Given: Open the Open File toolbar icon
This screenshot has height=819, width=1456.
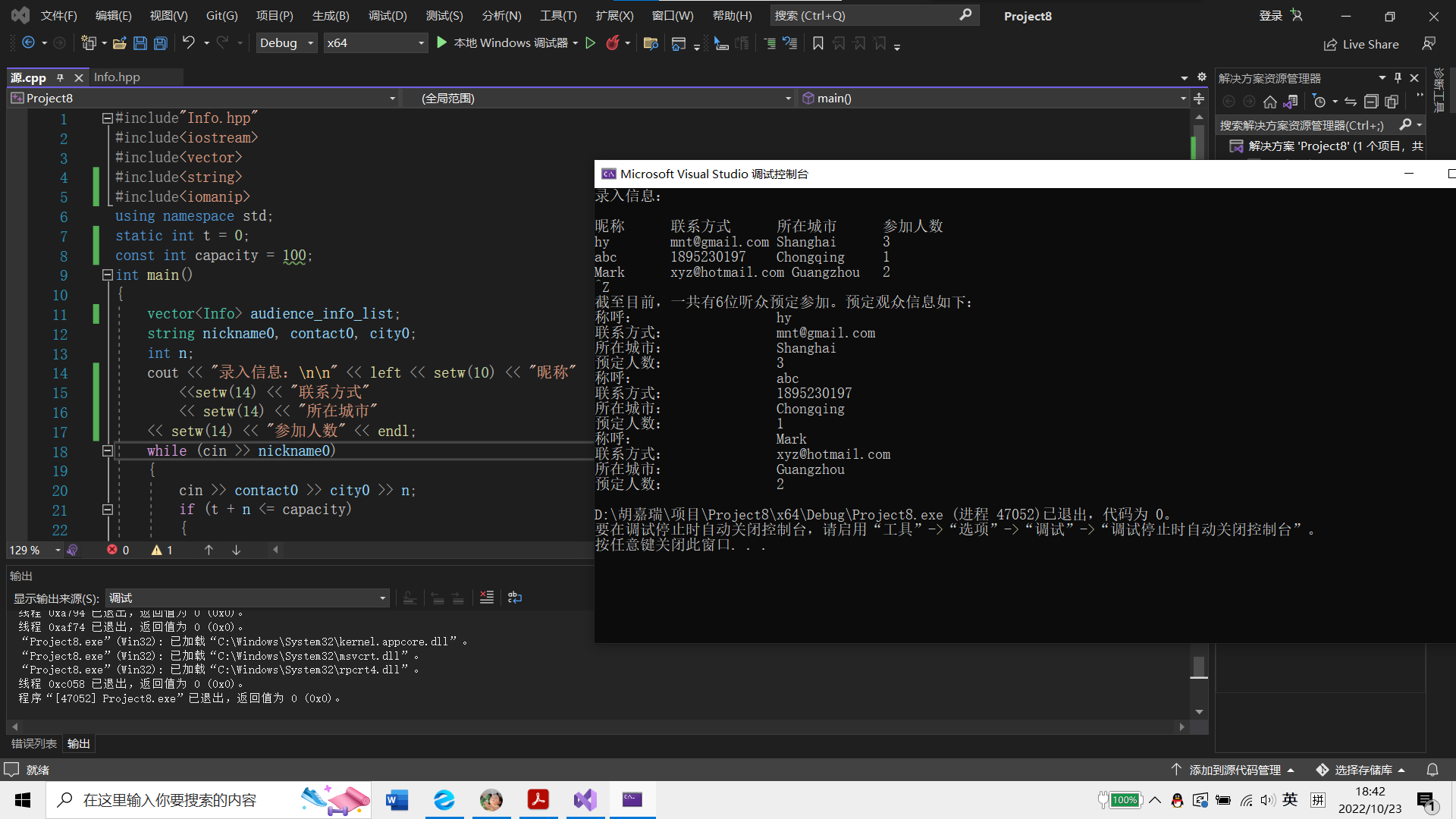Looking at the screenshot, I should pos(120,43).
